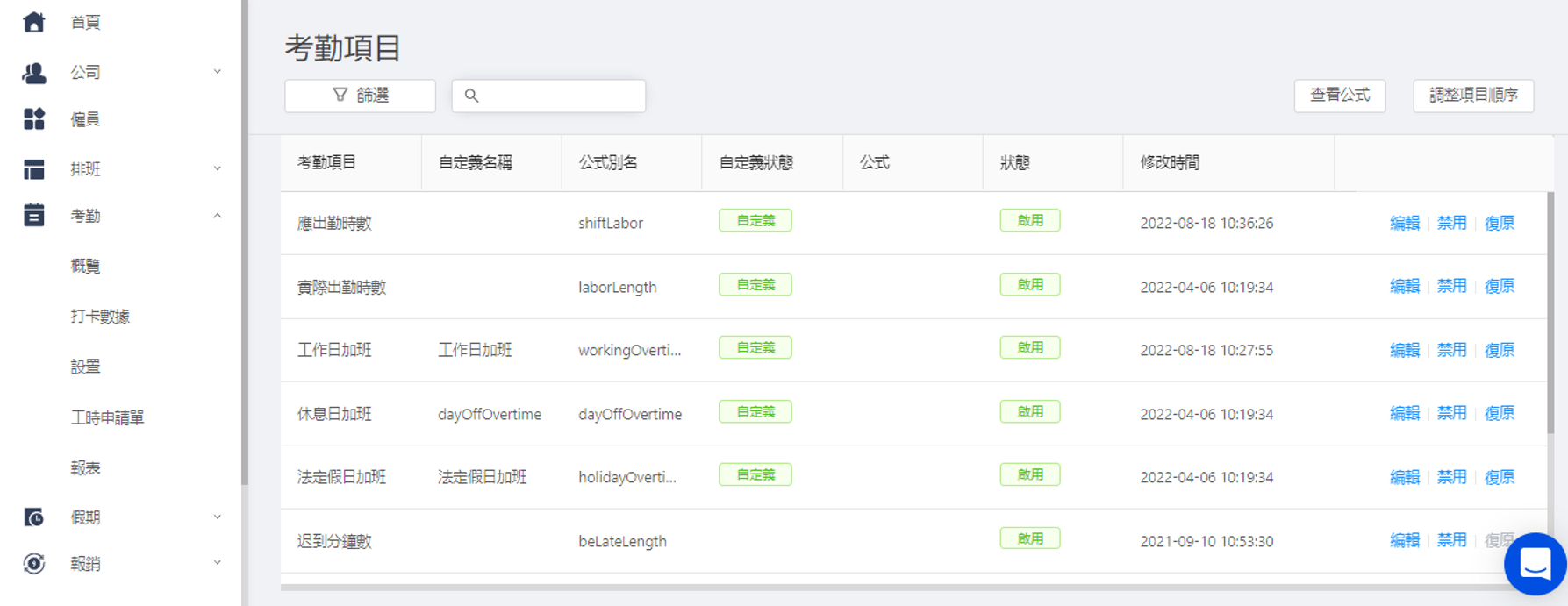Disable the 迟到分鐘數 row

(1452, 540)
